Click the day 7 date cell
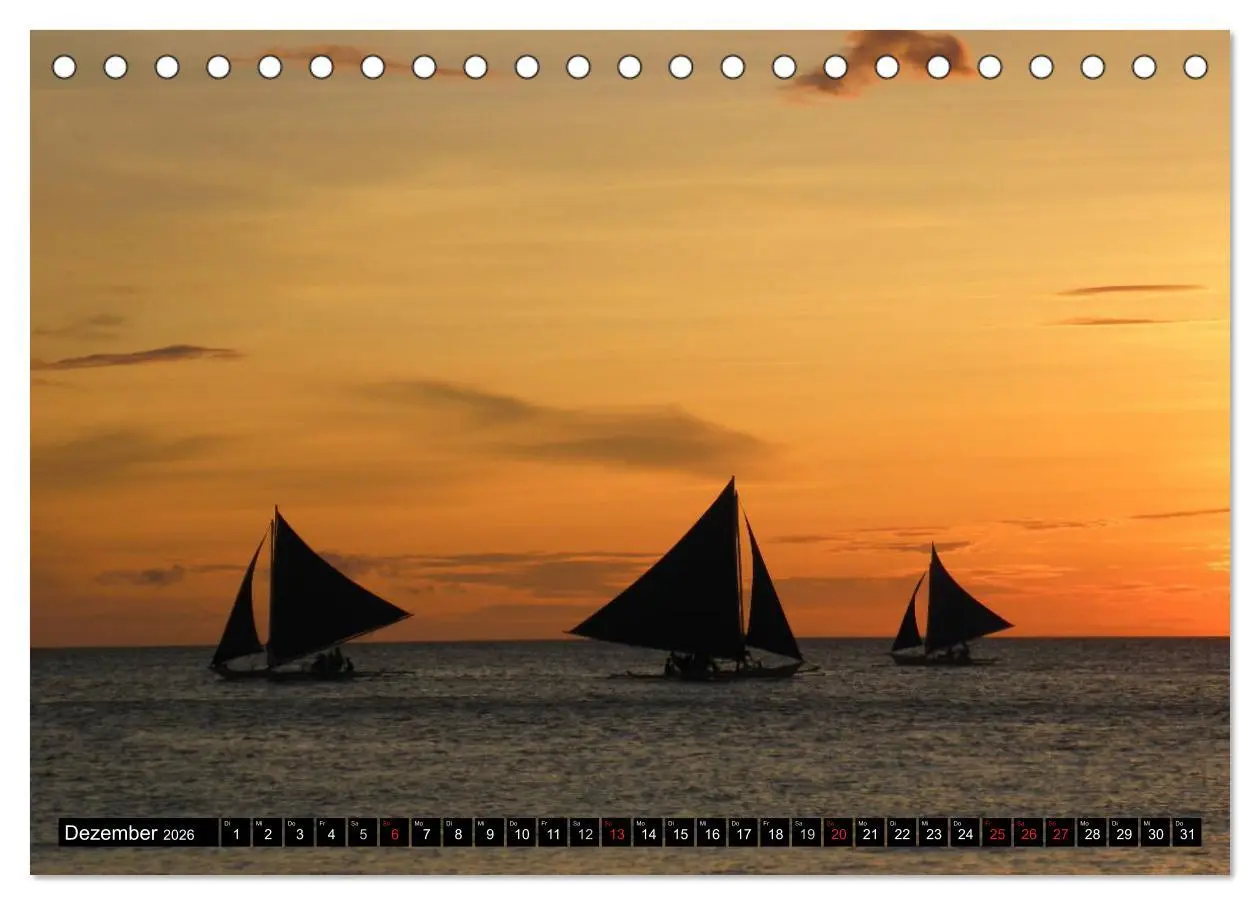 click(x=425, y=832)
